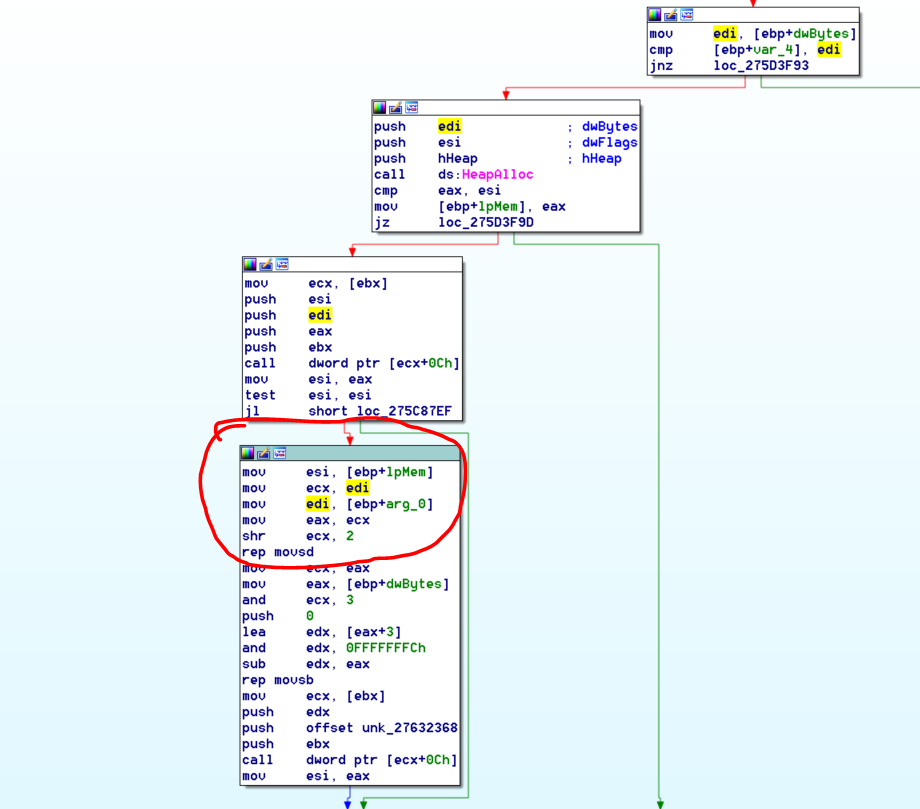
Task: Follow the HeapAlloc call reference
Action: [x=497, y=175]
